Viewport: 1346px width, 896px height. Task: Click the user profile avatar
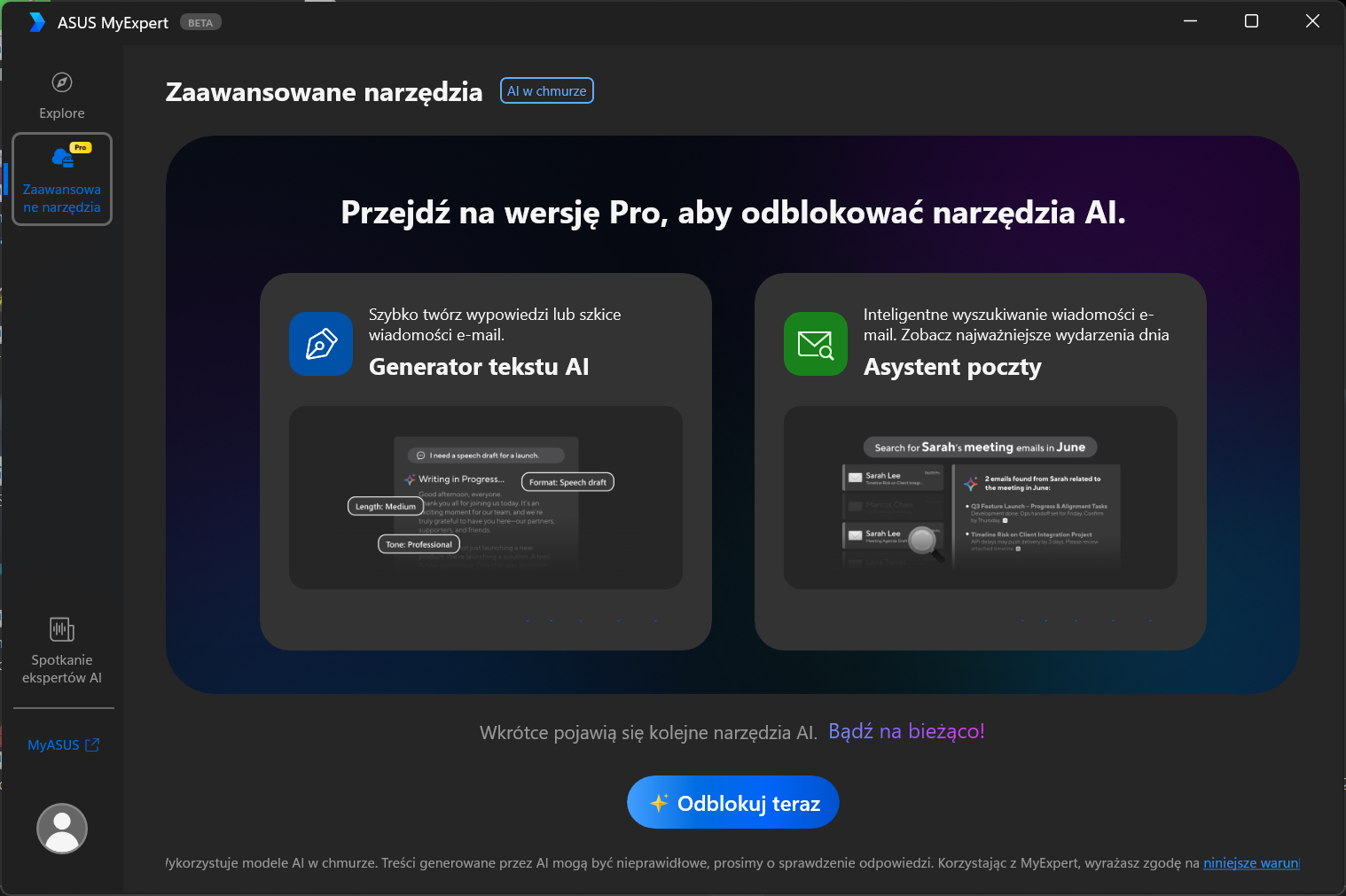[x=62, y=829]
